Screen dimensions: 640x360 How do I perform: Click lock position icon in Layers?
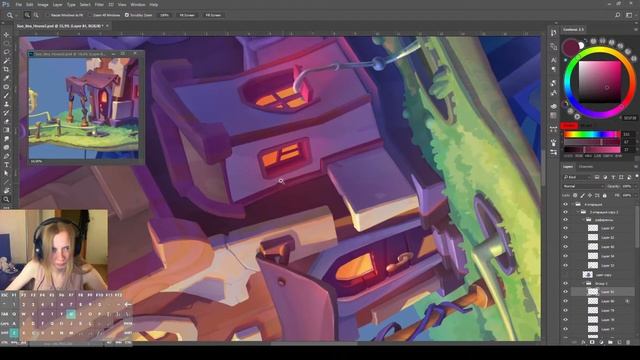[x=590, y=196]
